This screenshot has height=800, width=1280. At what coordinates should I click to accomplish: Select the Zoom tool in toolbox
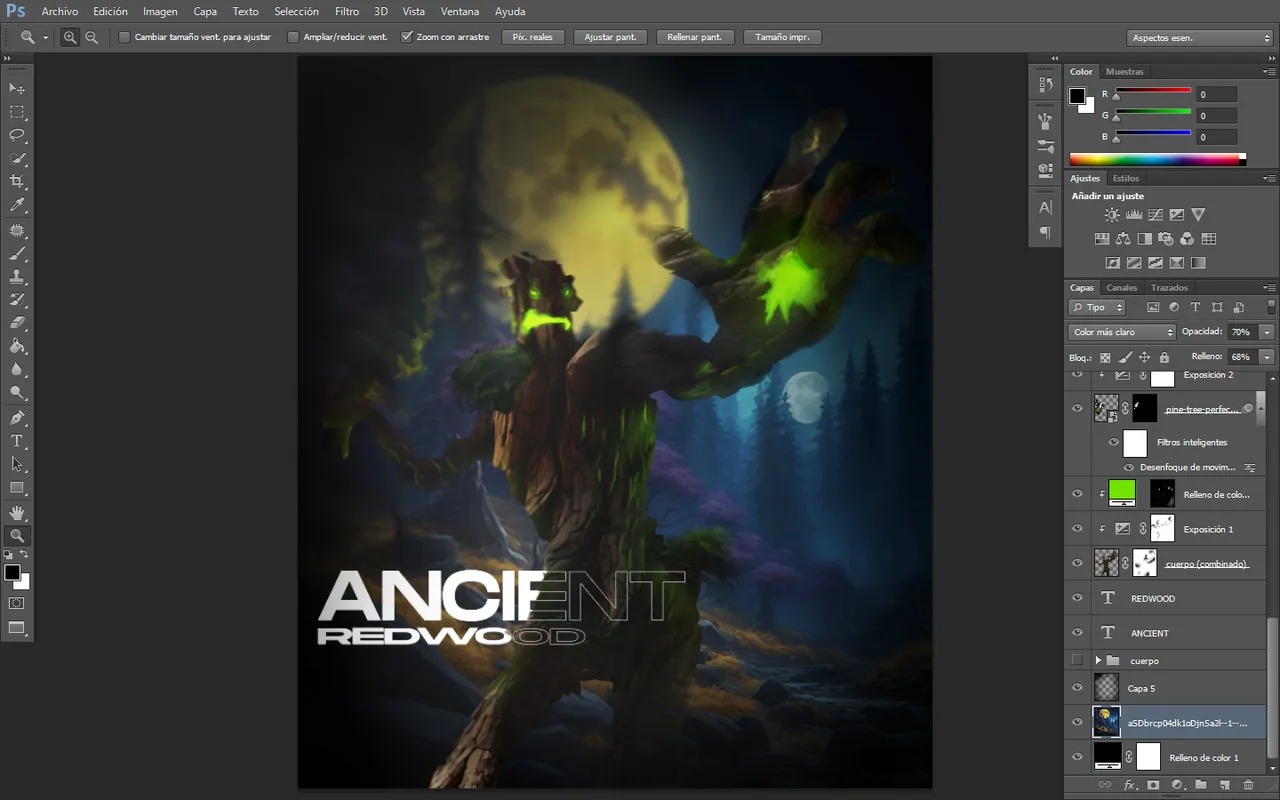[17, 536]
